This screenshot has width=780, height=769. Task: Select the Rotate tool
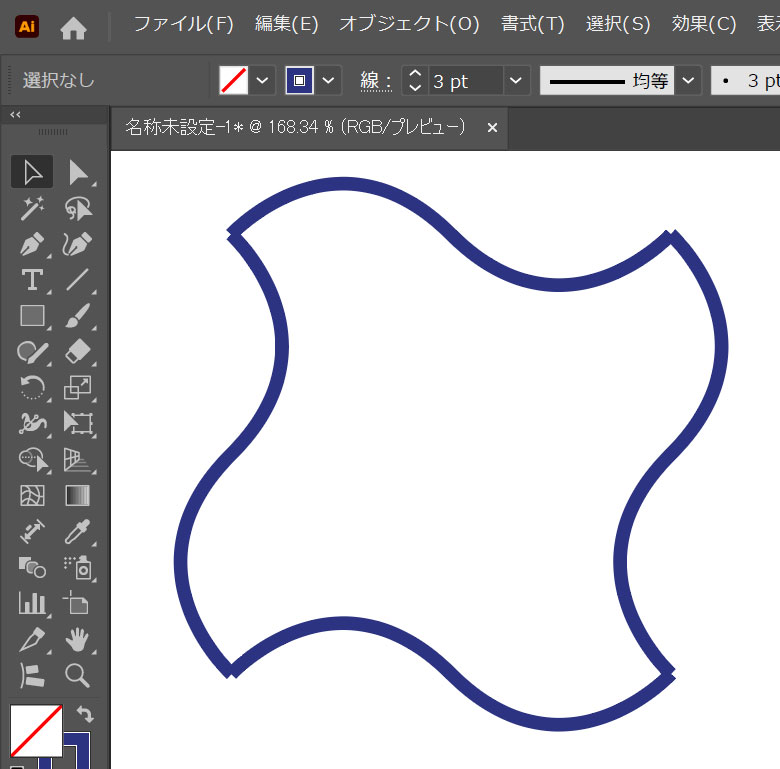tap(32, 387)
